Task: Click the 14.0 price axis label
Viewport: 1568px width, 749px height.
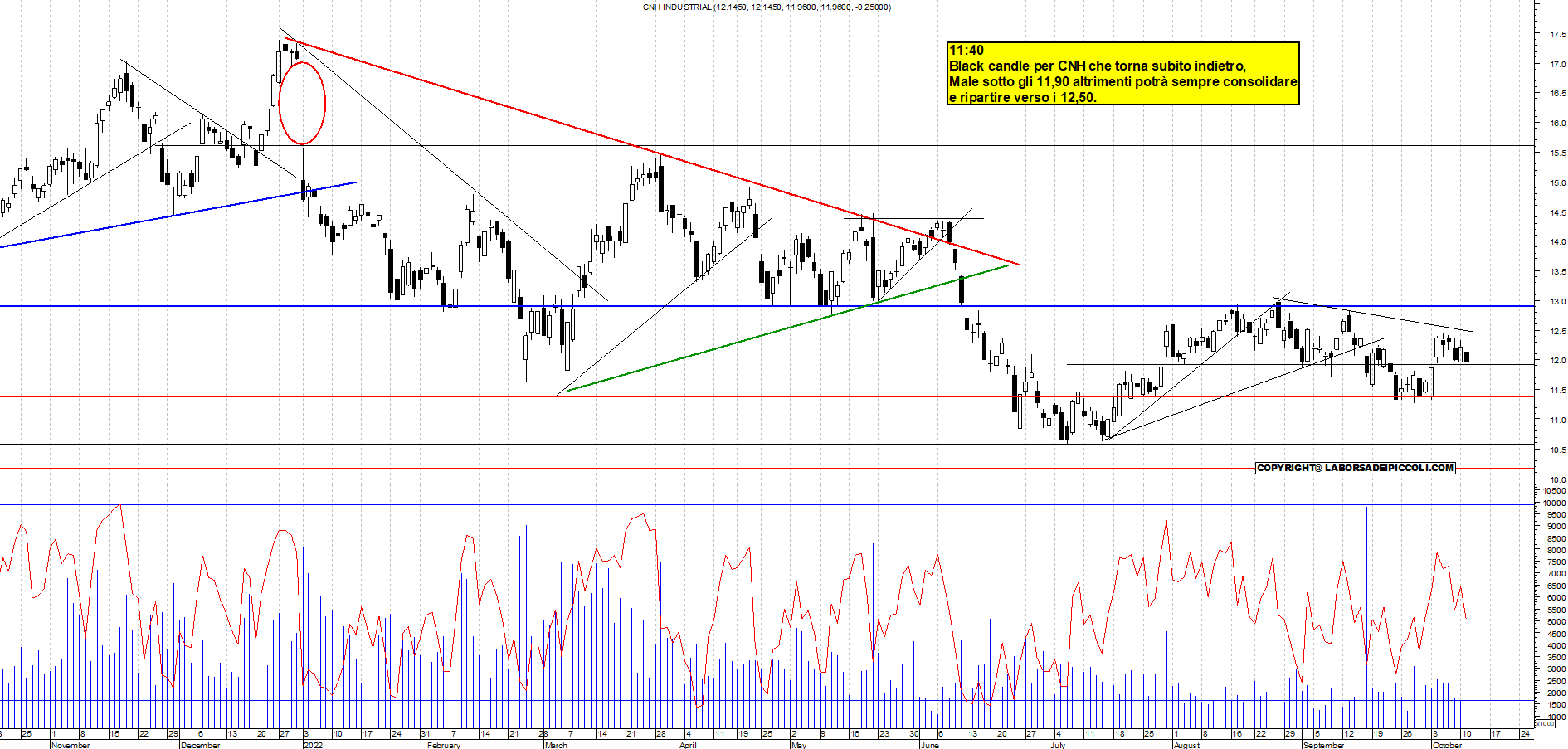Action: [1557, 242]
